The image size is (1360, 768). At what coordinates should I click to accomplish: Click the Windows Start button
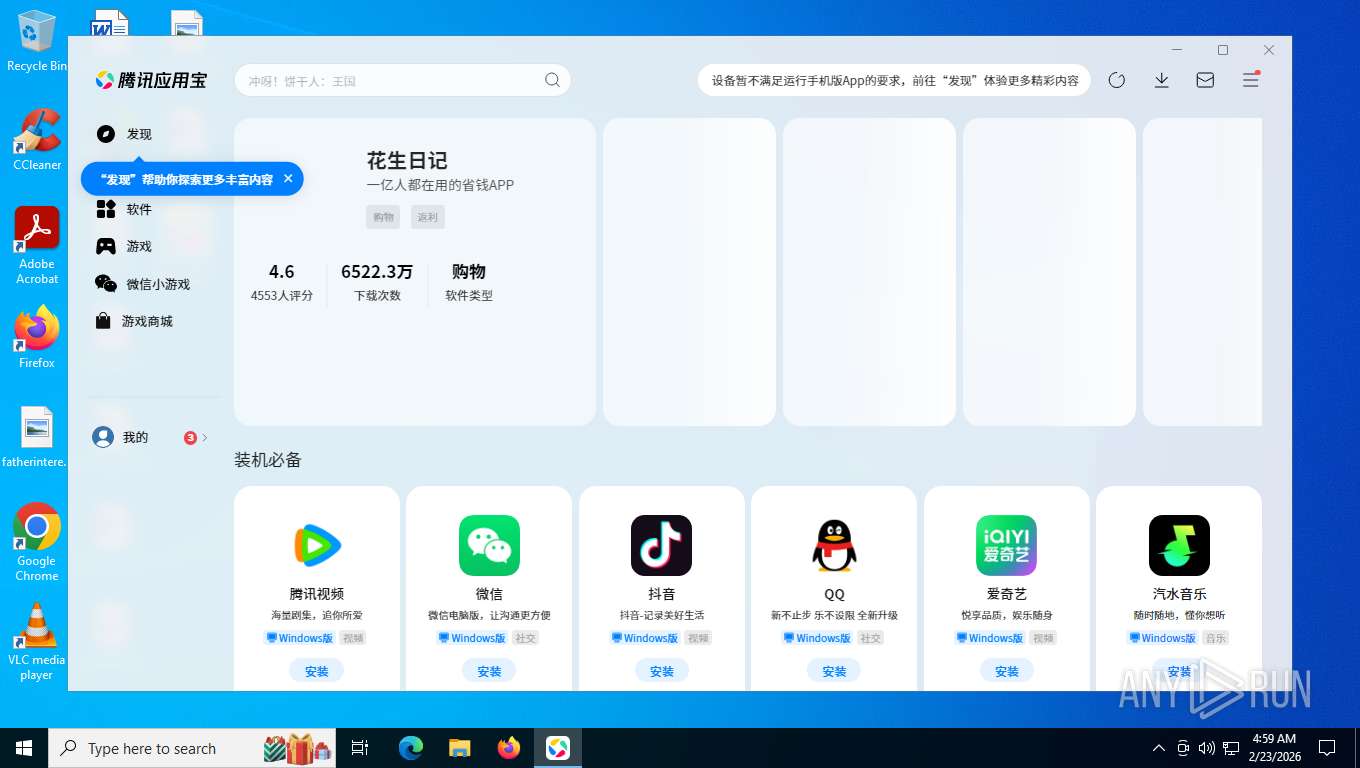(24, 748)
